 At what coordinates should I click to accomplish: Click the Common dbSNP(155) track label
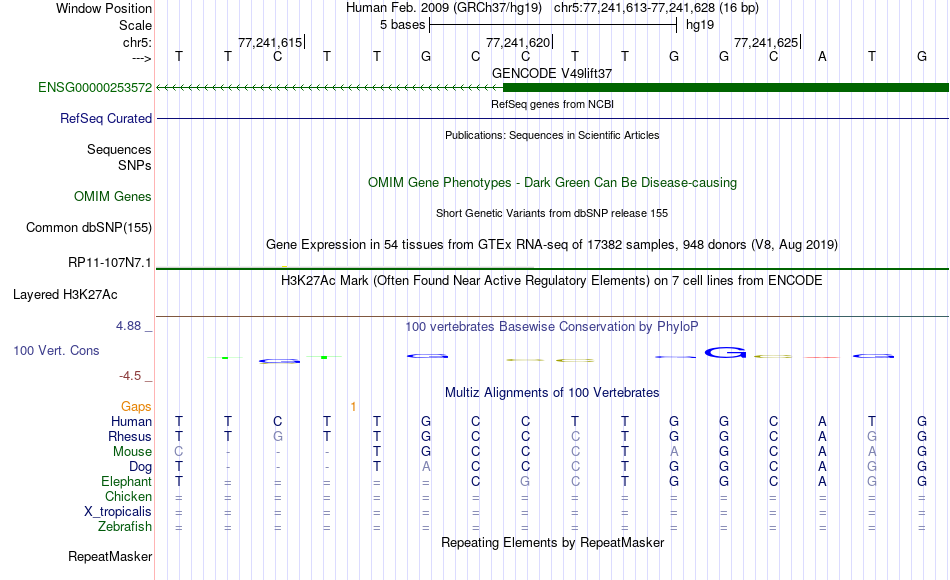pyautogui.click(x=89, y=227)
